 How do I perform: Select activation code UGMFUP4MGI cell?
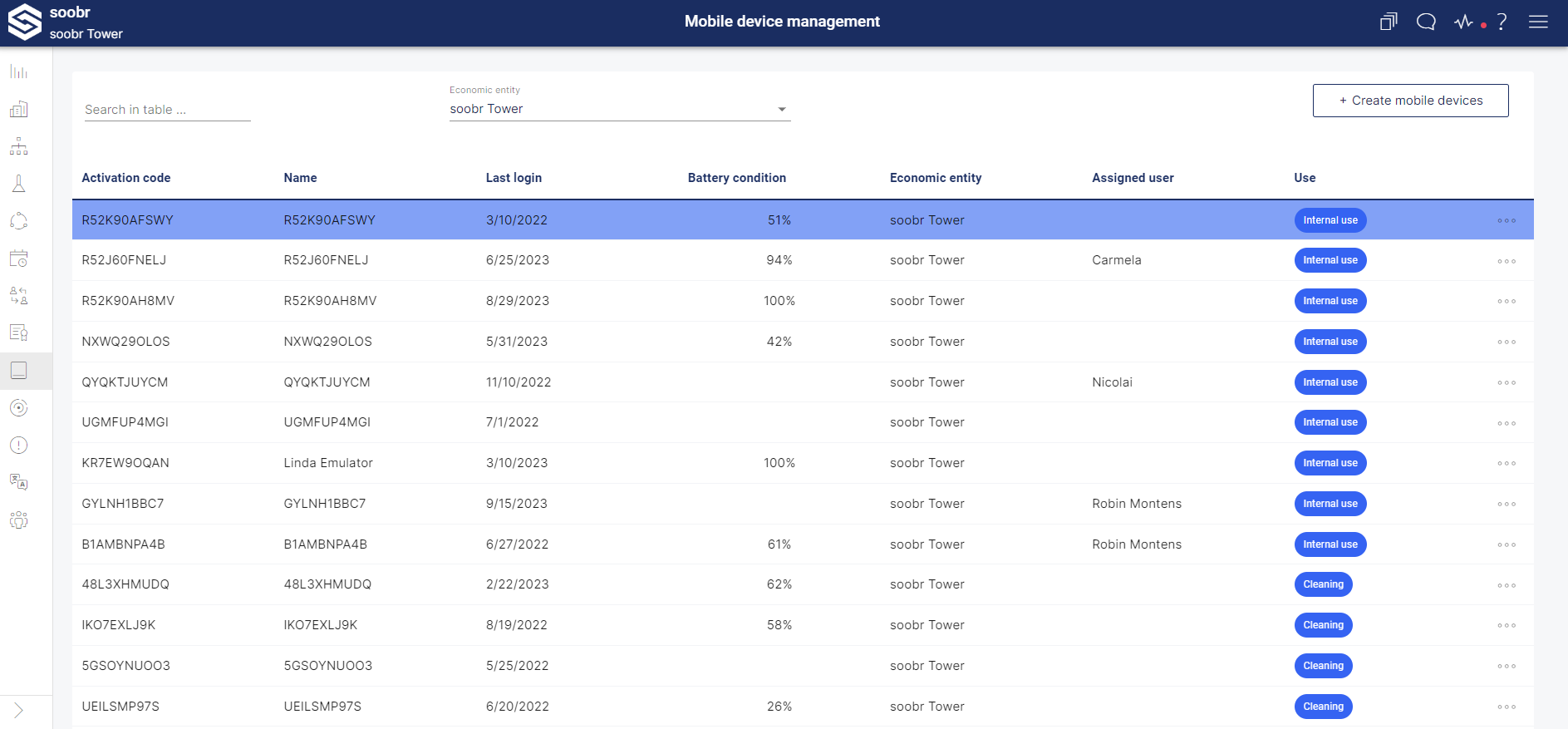tap(125, 422)
